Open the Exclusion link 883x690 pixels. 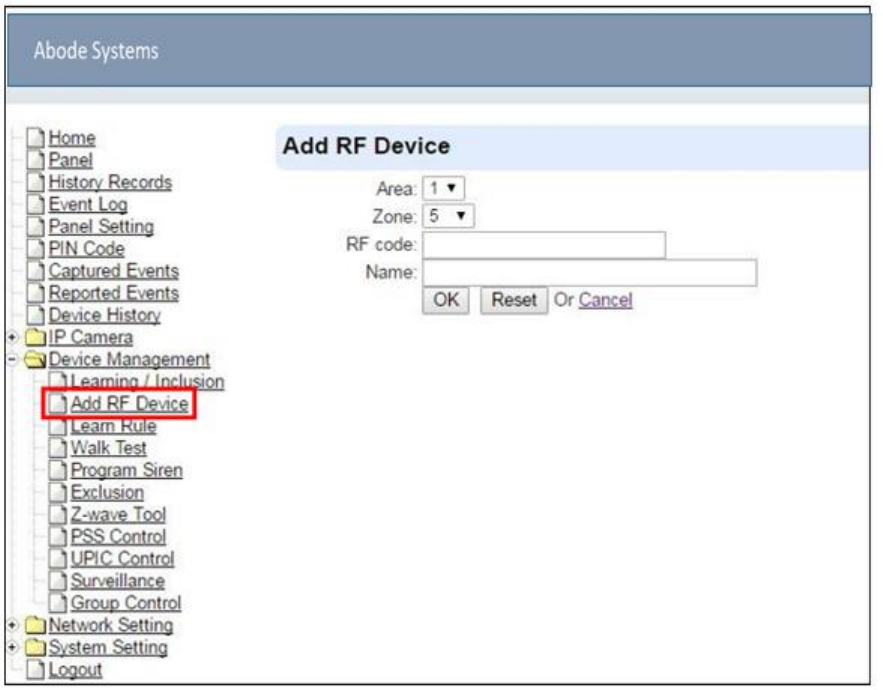107,492
